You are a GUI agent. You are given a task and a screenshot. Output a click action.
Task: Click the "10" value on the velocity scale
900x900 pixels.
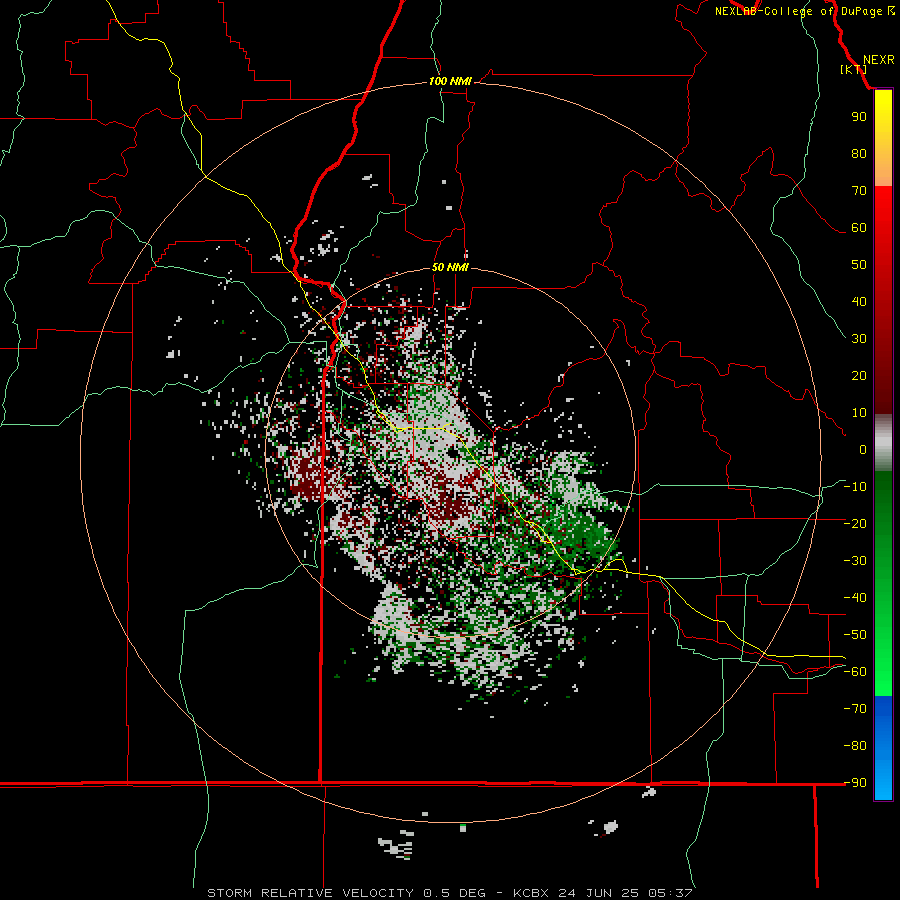pyautogui.click(x=859, y=413)
